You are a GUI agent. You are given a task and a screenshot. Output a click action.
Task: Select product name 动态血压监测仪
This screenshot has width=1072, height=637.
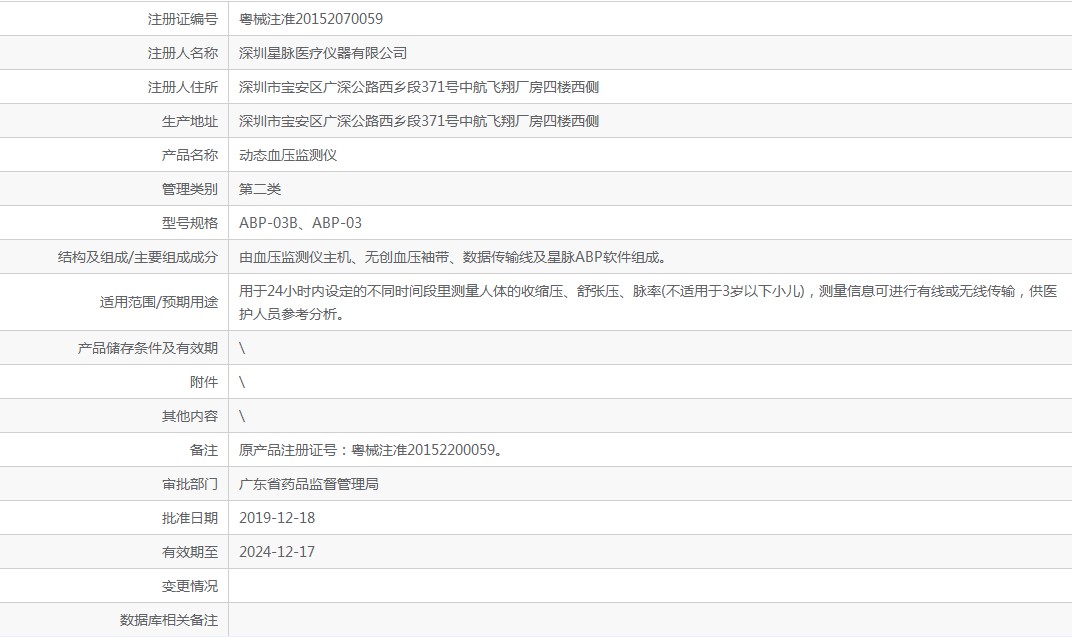(x=288, y=155)
